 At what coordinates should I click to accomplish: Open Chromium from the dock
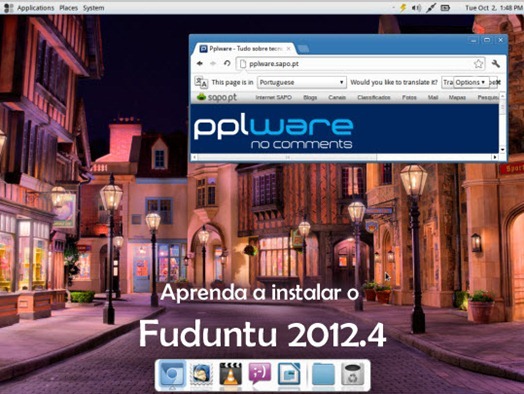pyautogui.click(x=172, y=374)
